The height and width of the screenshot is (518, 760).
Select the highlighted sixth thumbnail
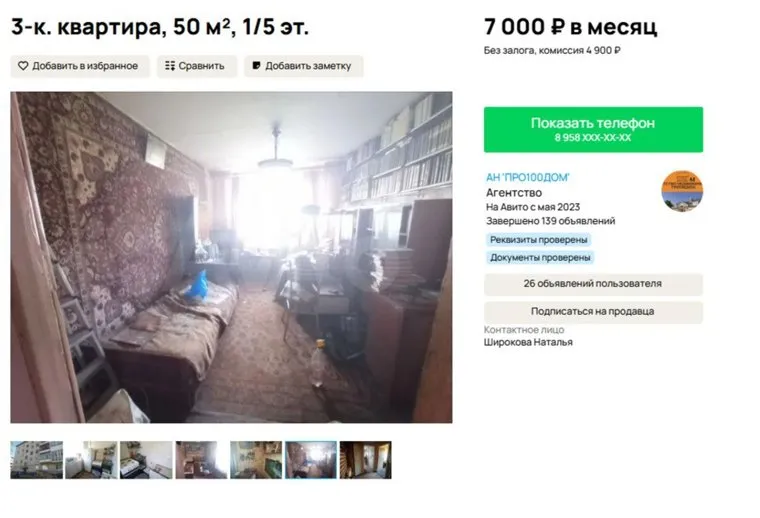pyautogui.click(x=311, y=460)
